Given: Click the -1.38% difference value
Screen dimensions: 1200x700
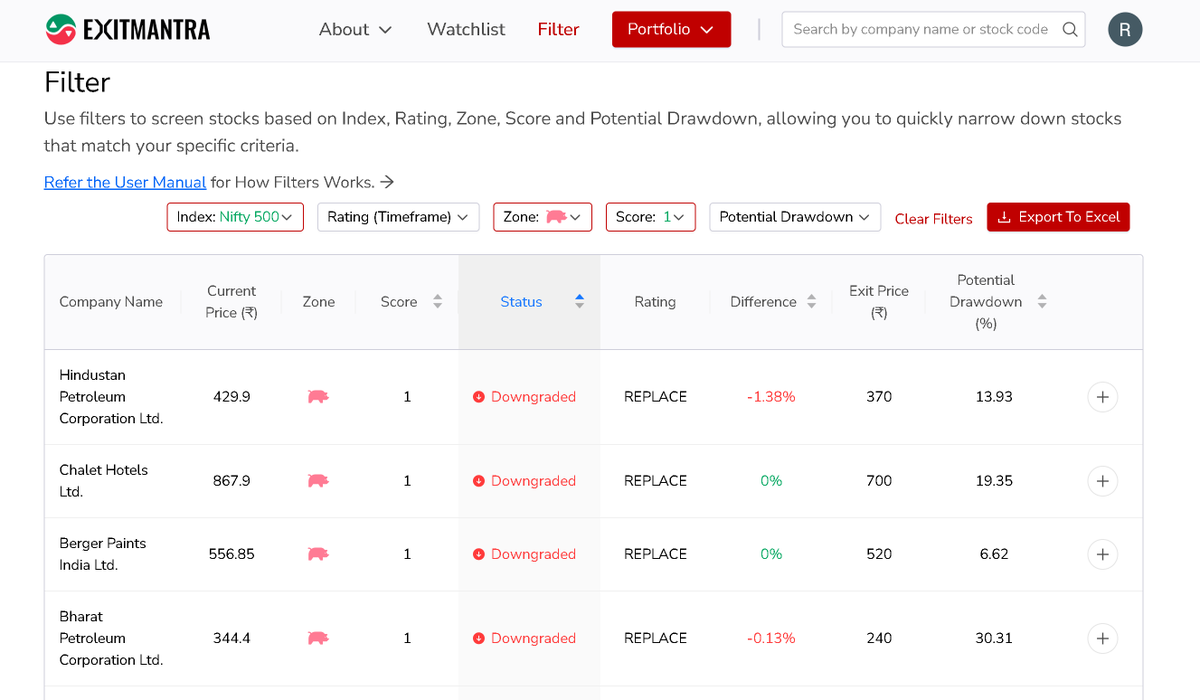Looking at the screenshot, I should click(x=771, y=397).
